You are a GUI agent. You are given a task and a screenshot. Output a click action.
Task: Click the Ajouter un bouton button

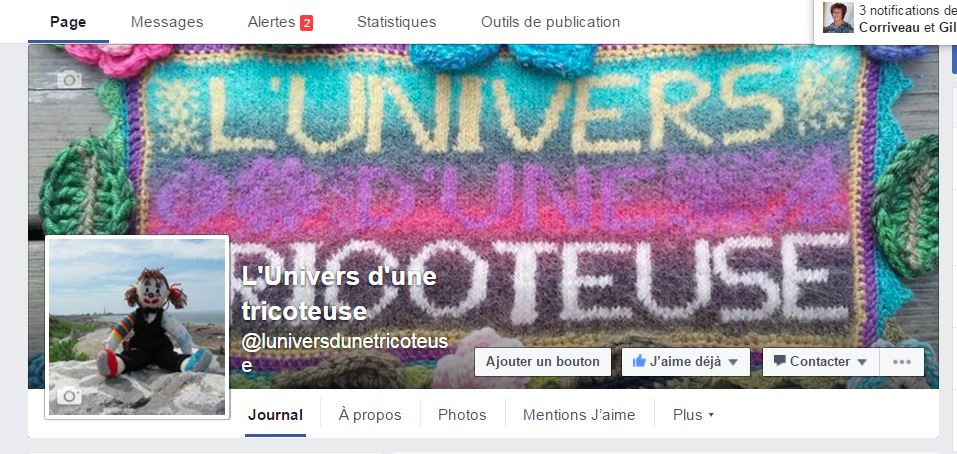[x=543, y=362]
